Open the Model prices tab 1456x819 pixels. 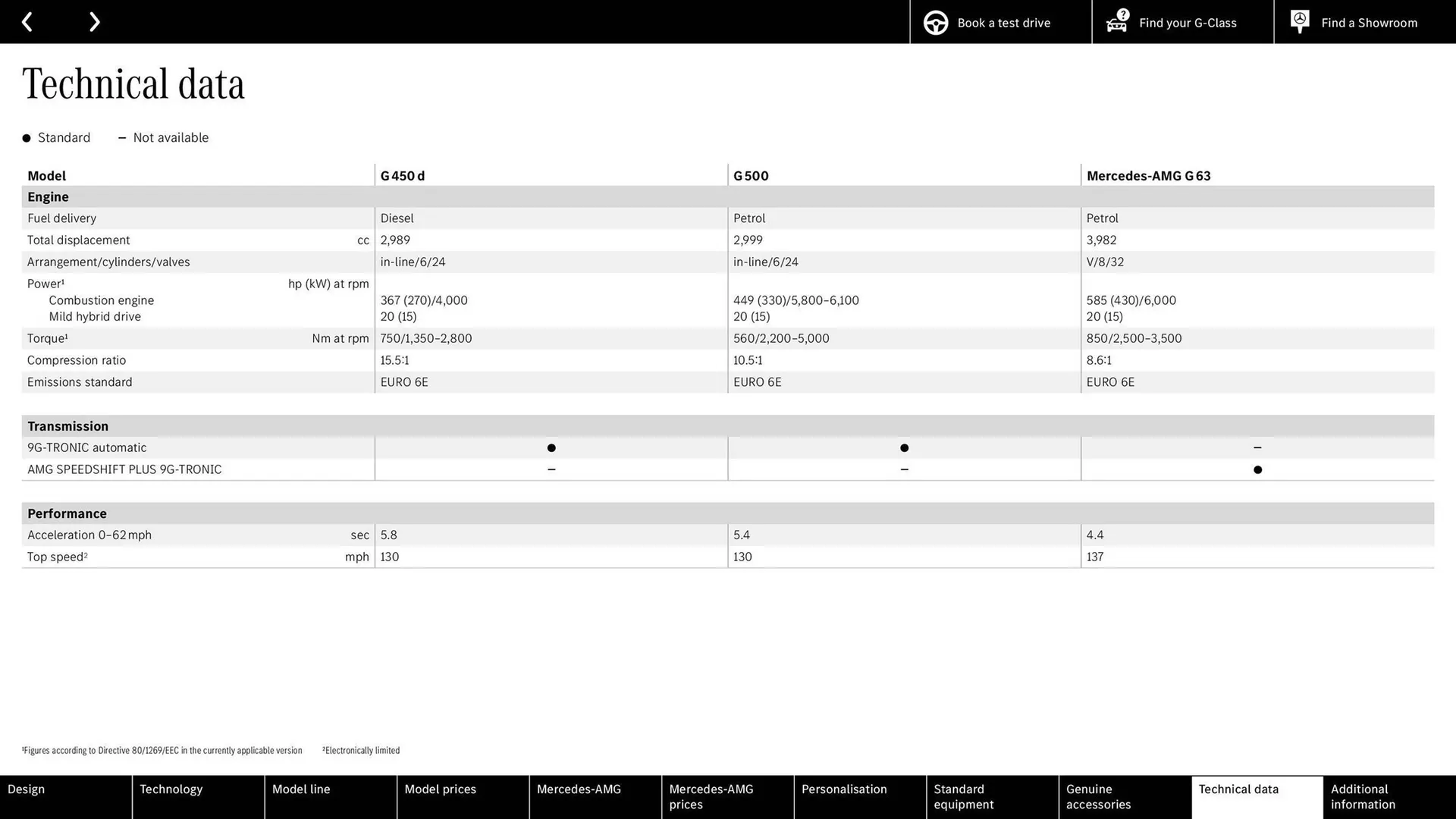[463, 796]
